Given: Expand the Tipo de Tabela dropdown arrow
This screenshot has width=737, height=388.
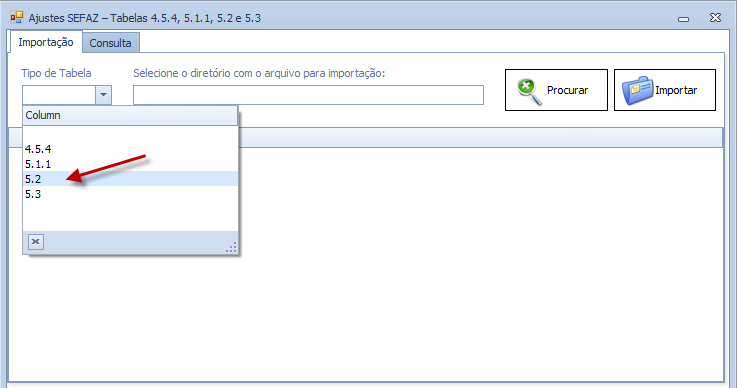Looking at the screenshot, I should 103,95.
